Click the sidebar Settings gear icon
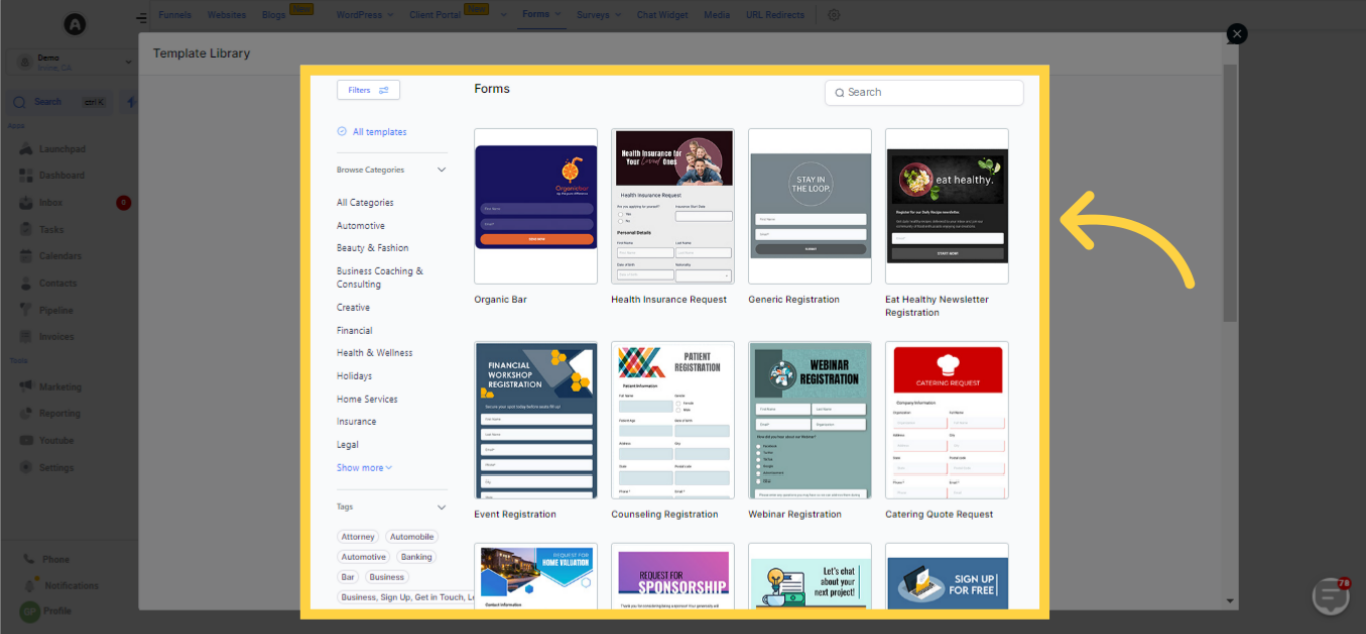1366x634 pixels. pyautogui.click(x=26, y=468)
